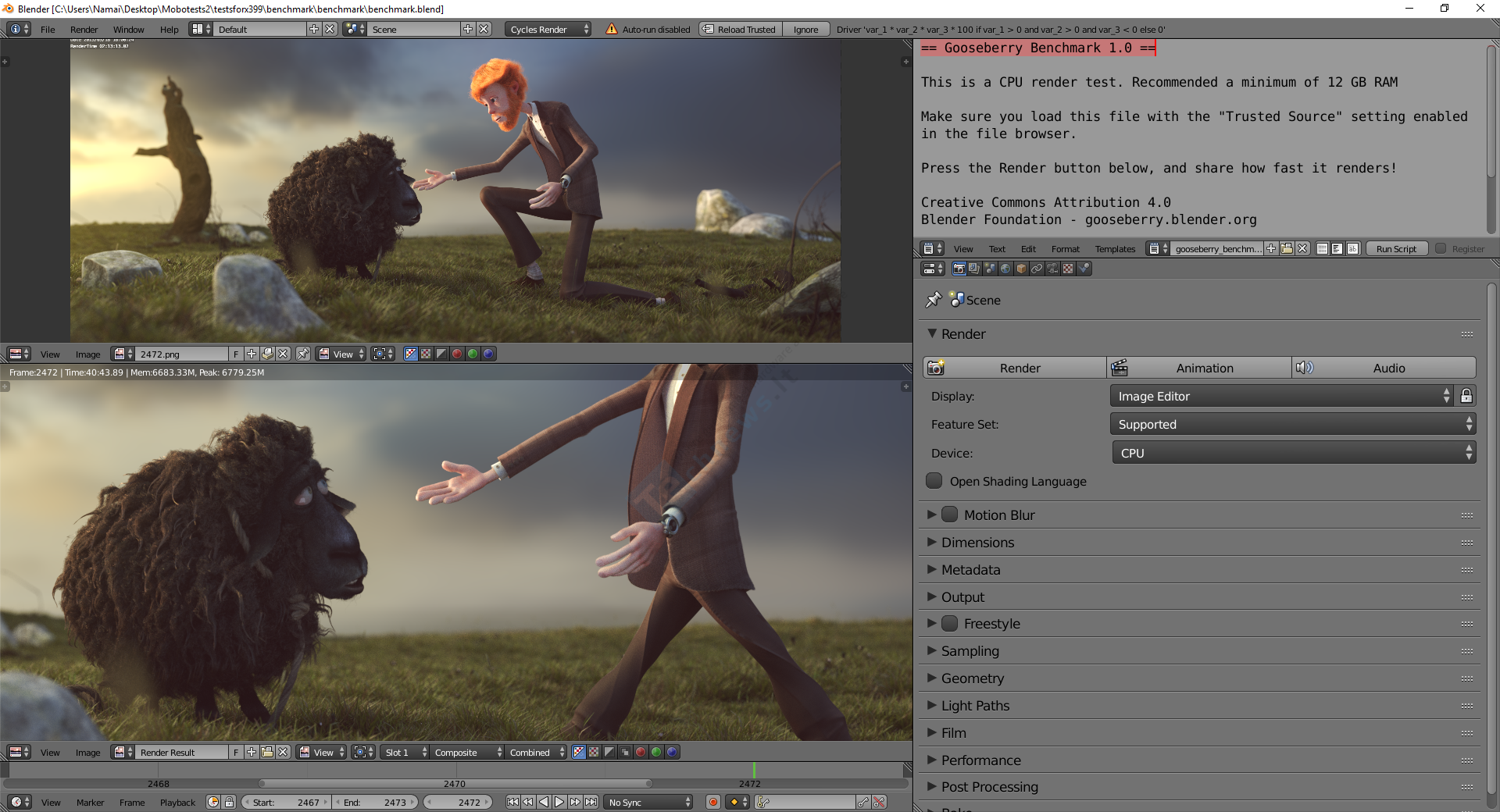
Task: Open the top bar Render menu
Action: [x=84, y=29]
